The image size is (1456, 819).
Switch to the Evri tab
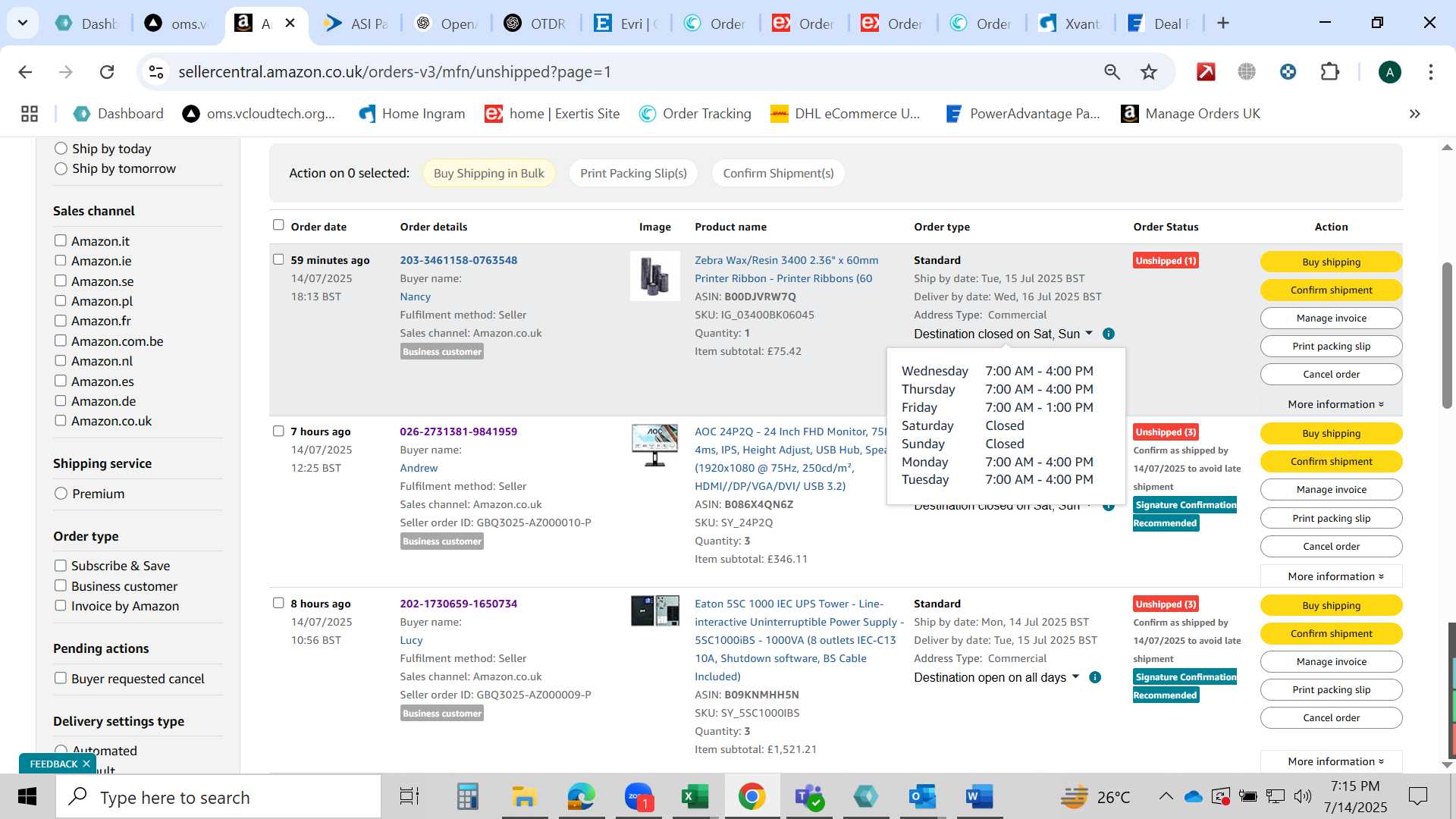626,24
